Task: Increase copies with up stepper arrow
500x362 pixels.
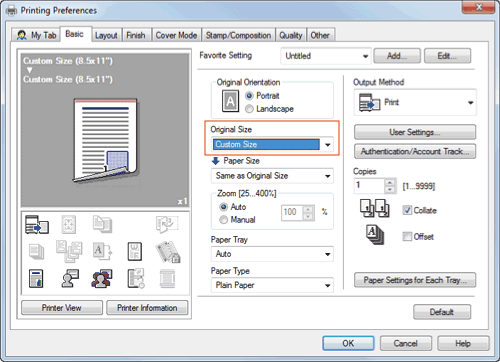Action: point(390,182)
